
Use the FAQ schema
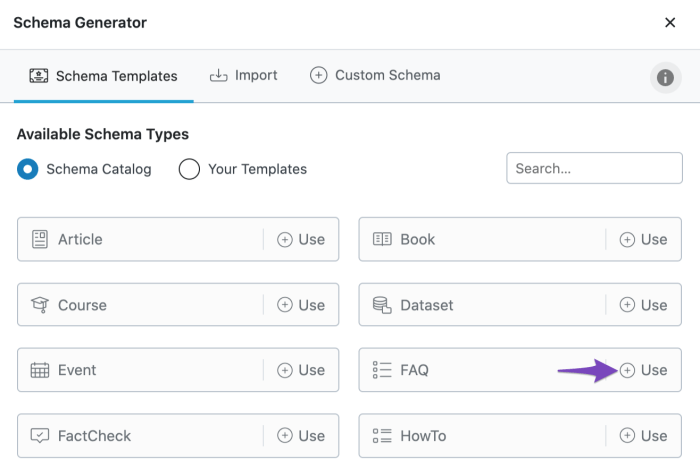644,370
